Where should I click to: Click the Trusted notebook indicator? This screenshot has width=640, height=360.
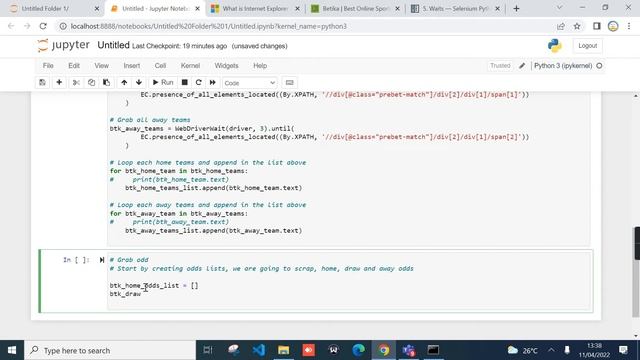click(500, 66)
